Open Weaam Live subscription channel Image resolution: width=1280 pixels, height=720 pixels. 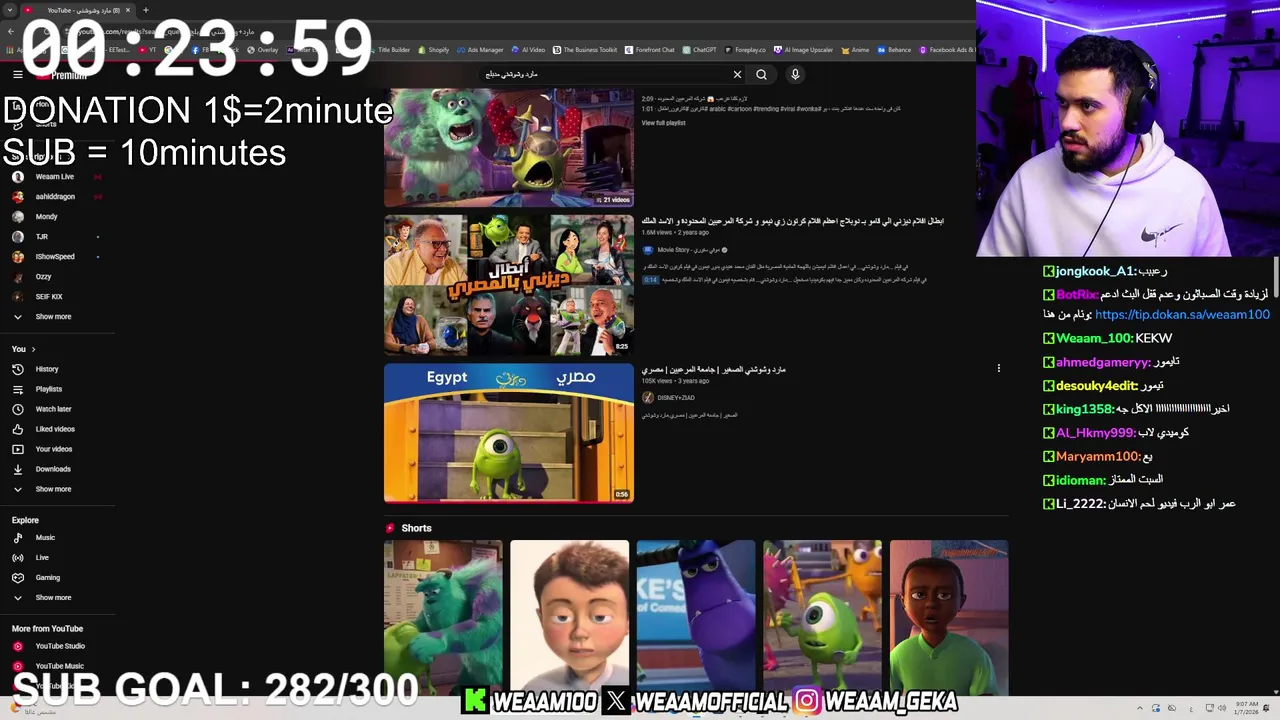coord(55,176)
